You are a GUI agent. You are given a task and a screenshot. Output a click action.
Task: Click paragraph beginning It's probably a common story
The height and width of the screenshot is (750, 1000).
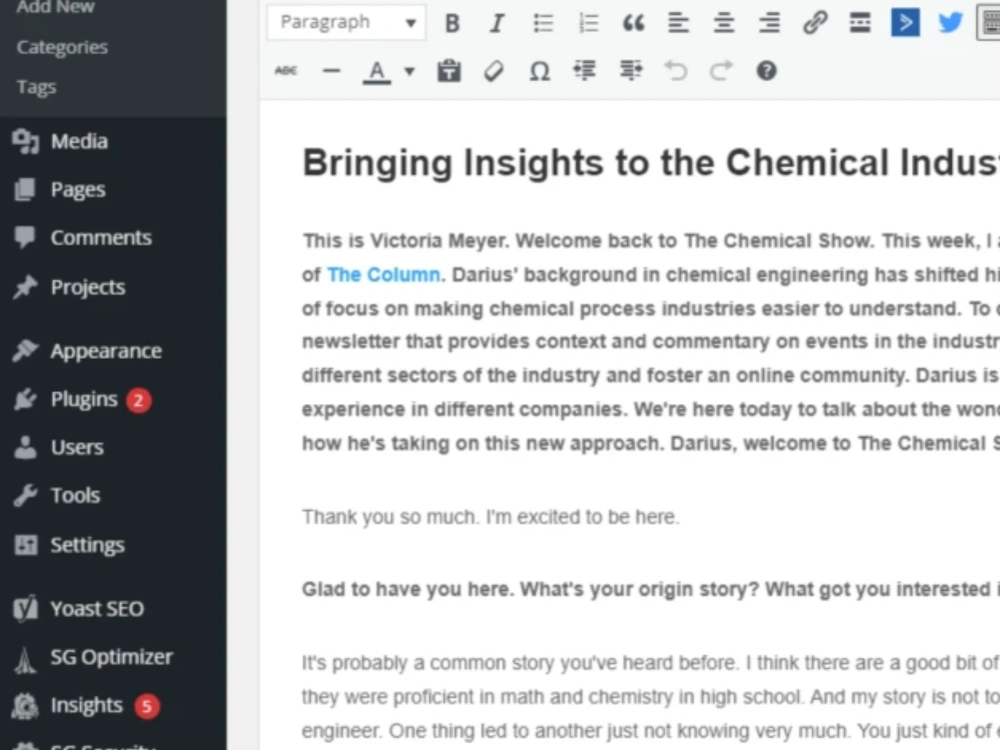pos(651,696)
